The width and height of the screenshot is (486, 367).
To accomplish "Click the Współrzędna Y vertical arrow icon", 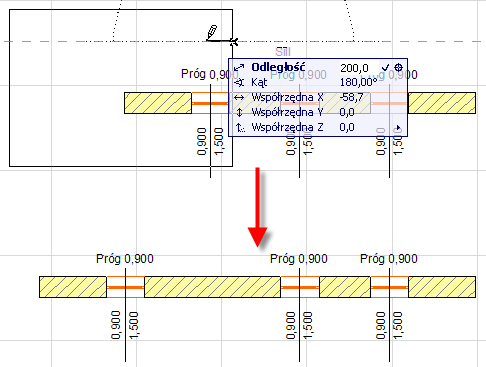I will 239,112.
